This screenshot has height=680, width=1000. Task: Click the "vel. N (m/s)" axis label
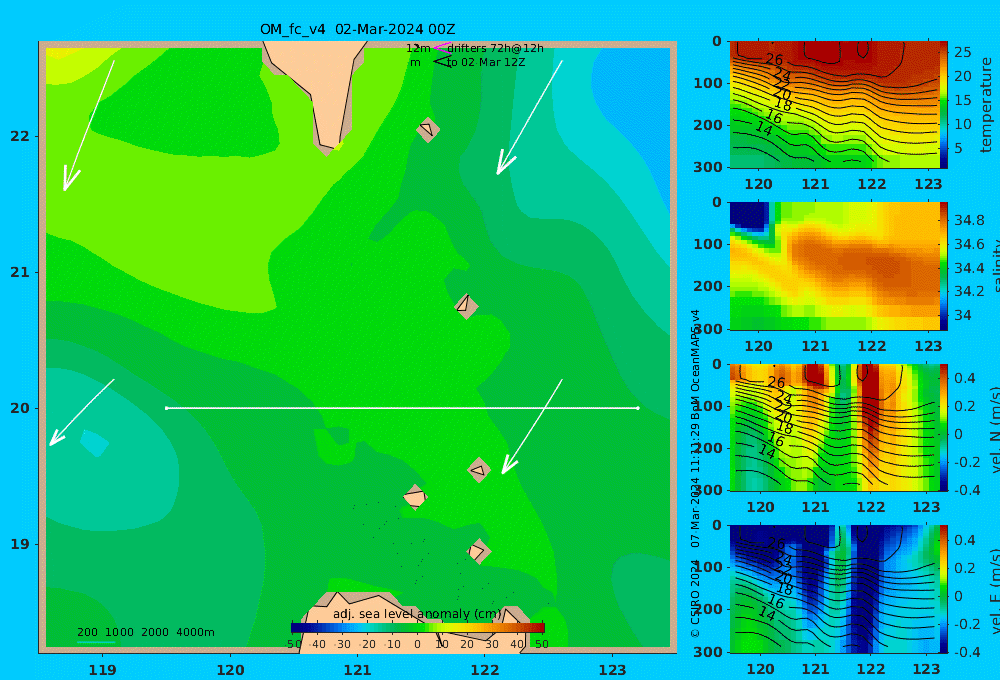click(993, 430)
